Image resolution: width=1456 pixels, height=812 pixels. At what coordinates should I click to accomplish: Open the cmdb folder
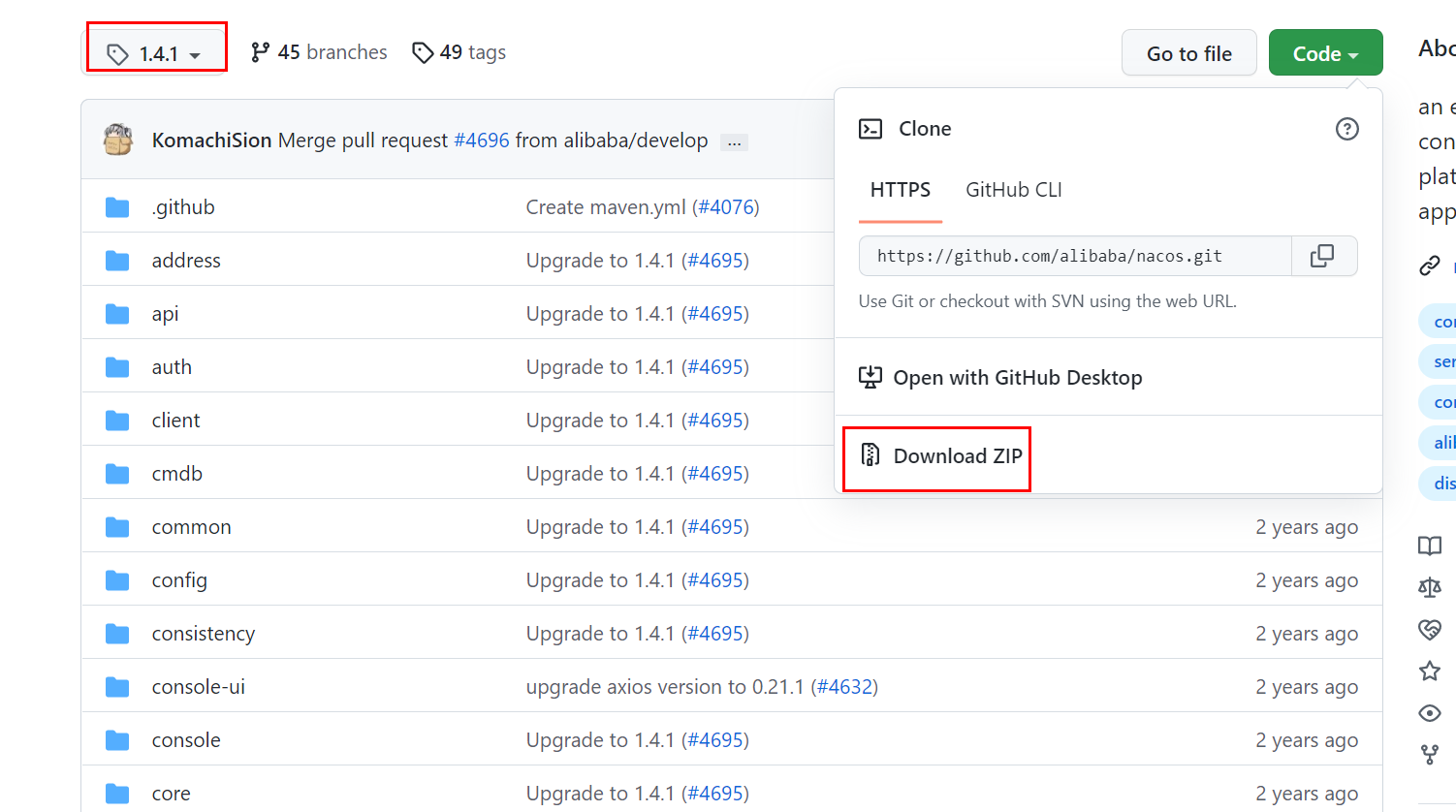click(x=177, y=474)
